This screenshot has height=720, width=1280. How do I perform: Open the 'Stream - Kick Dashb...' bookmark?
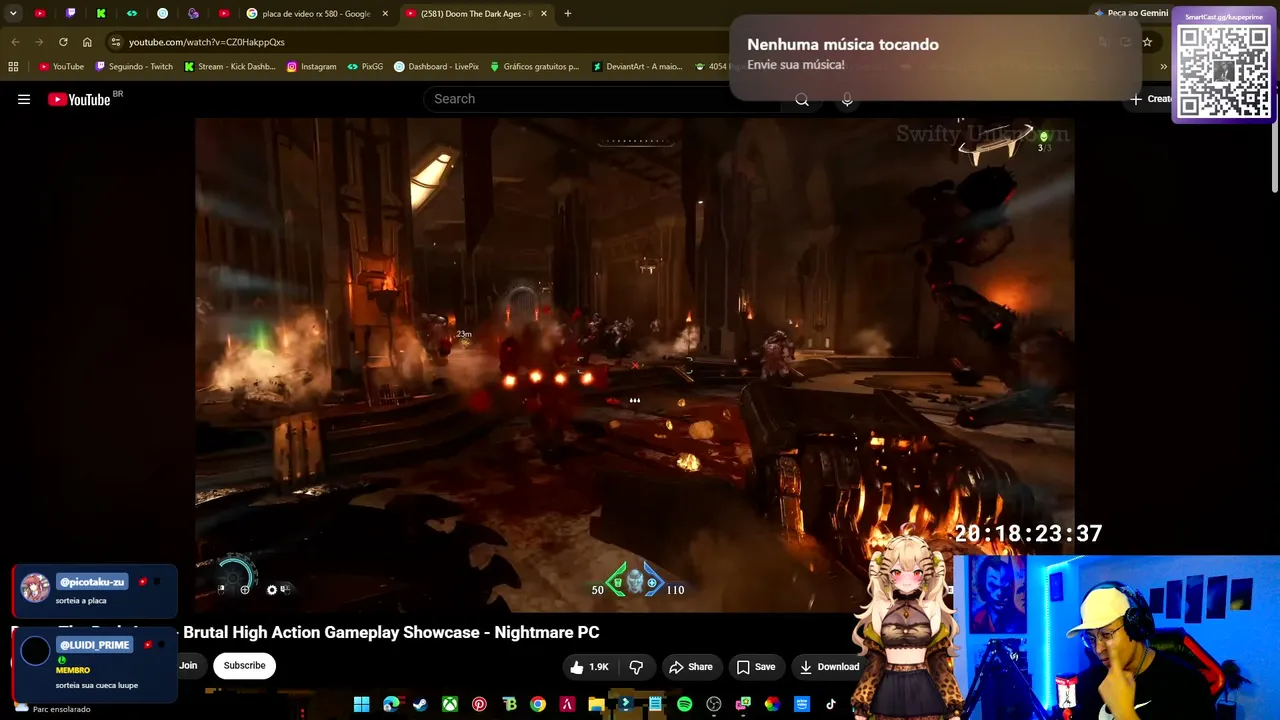pos(230,67)
